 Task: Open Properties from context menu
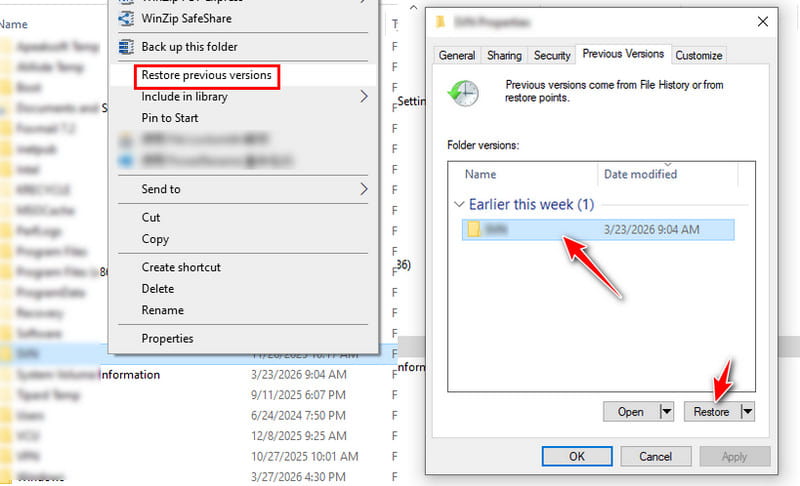point(167,339)
